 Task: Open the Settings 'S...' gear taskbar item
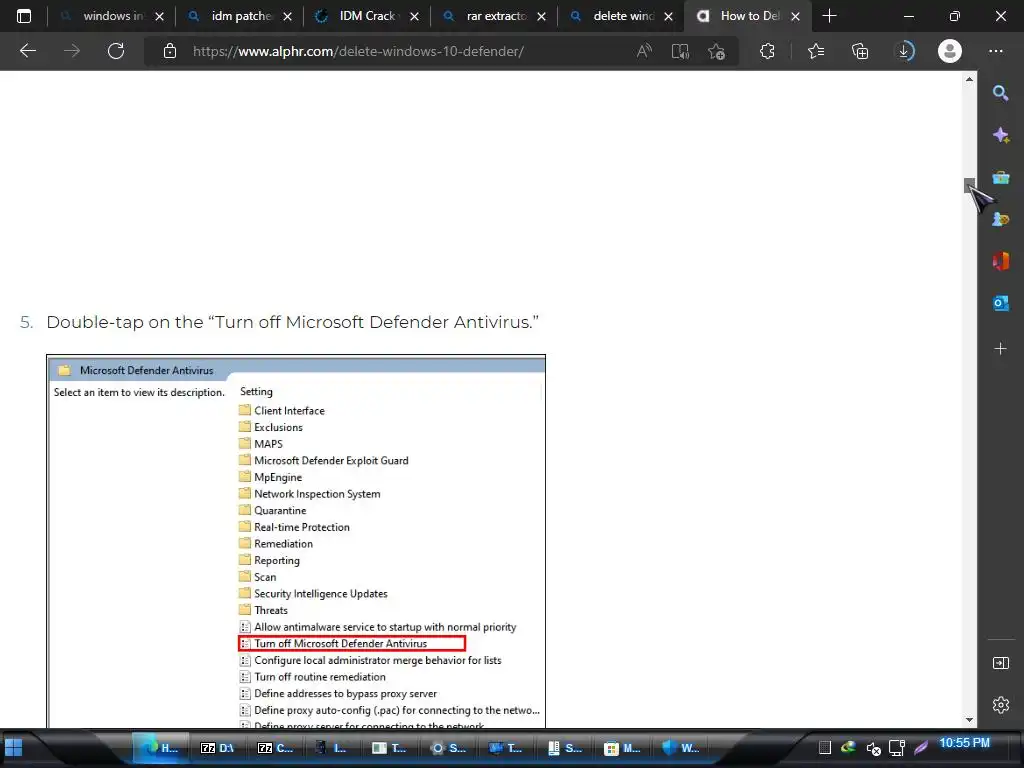coord(448,748)
